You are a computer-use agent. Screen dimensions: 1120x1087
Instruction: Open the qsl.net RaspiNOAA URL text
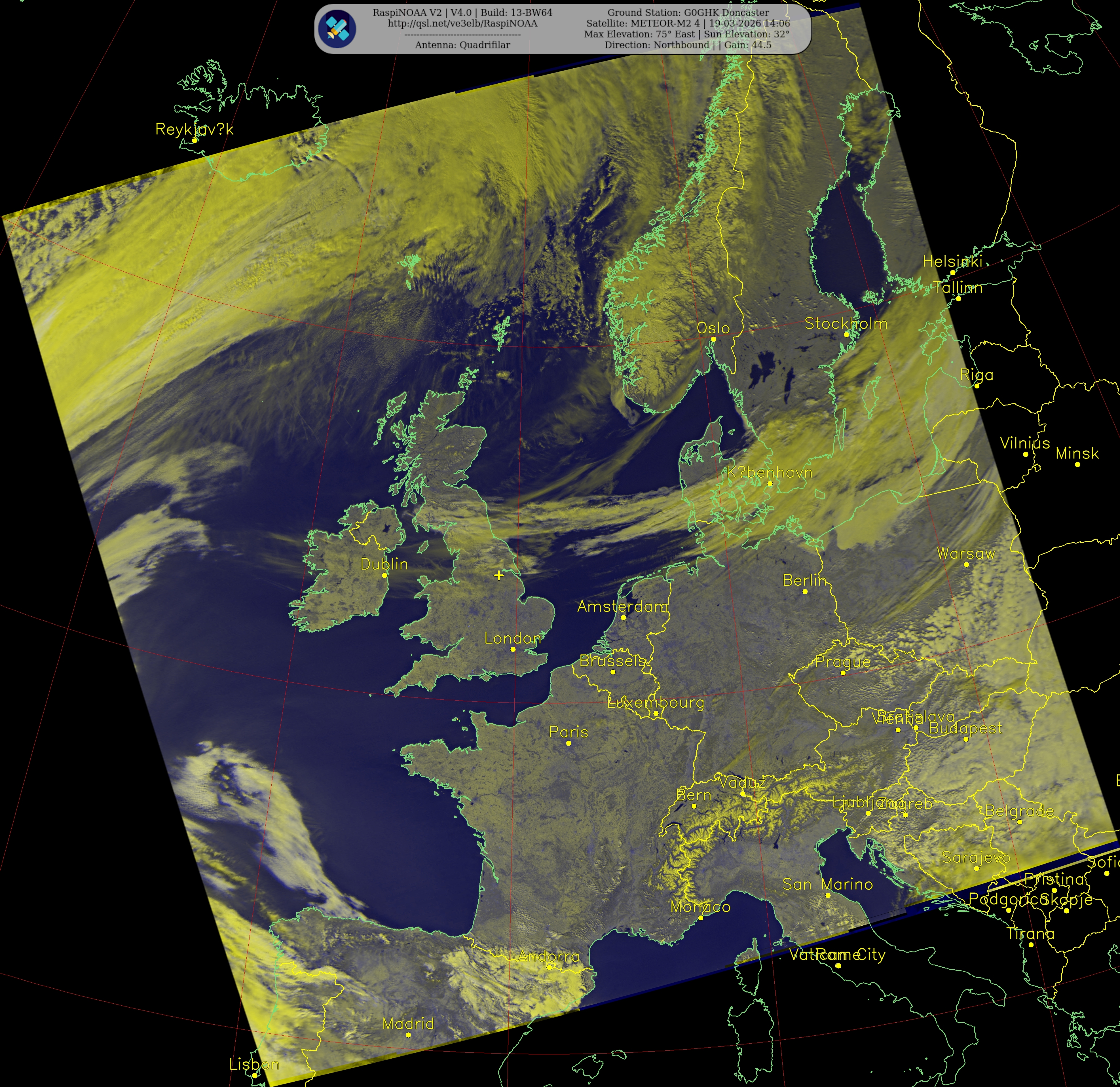462,24
